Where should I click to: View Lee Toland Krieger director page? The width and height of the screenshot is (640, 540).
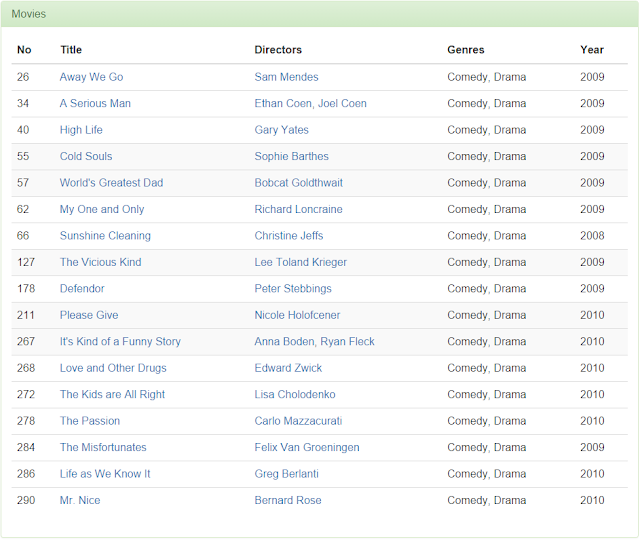click(x=300, y=262)
